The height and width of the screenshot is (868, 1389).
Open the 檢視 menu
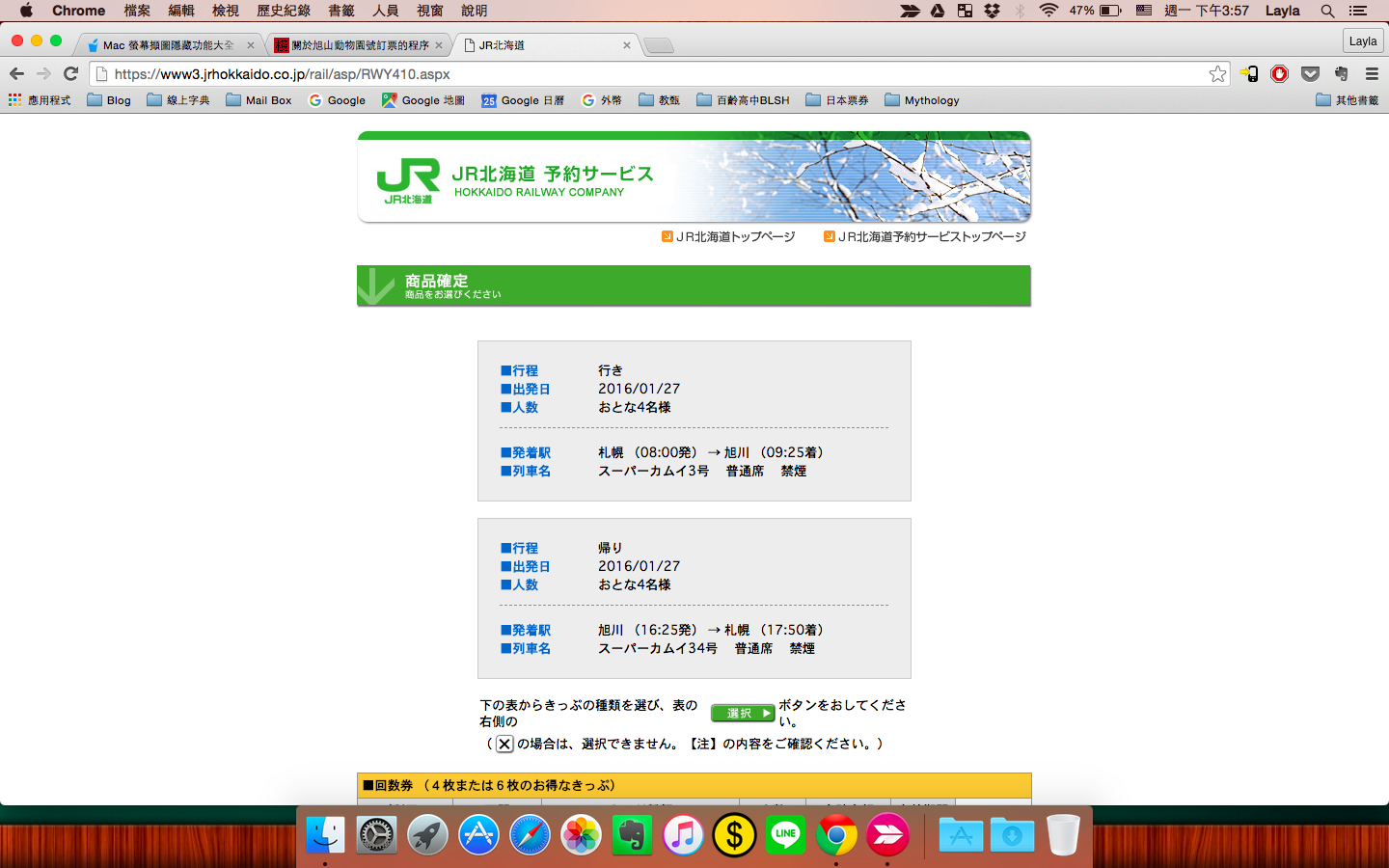[226, 11]
